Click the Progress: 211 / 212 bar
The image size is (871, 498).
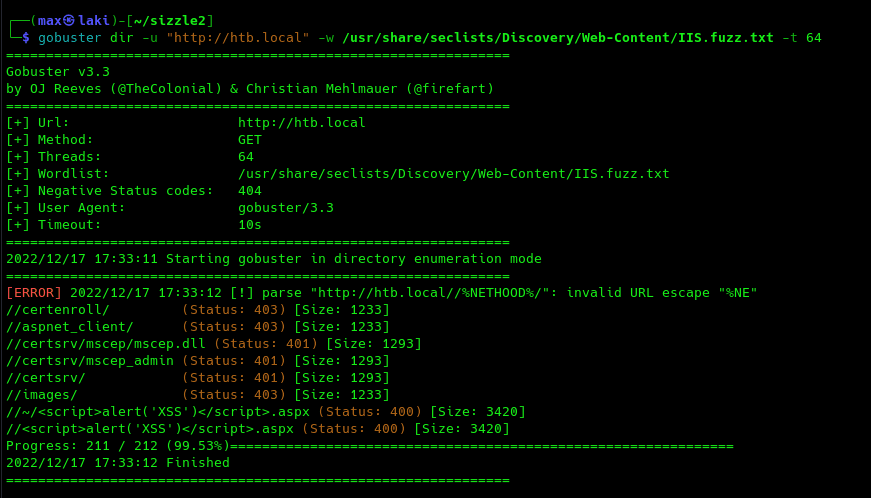[x=369, y=446]
